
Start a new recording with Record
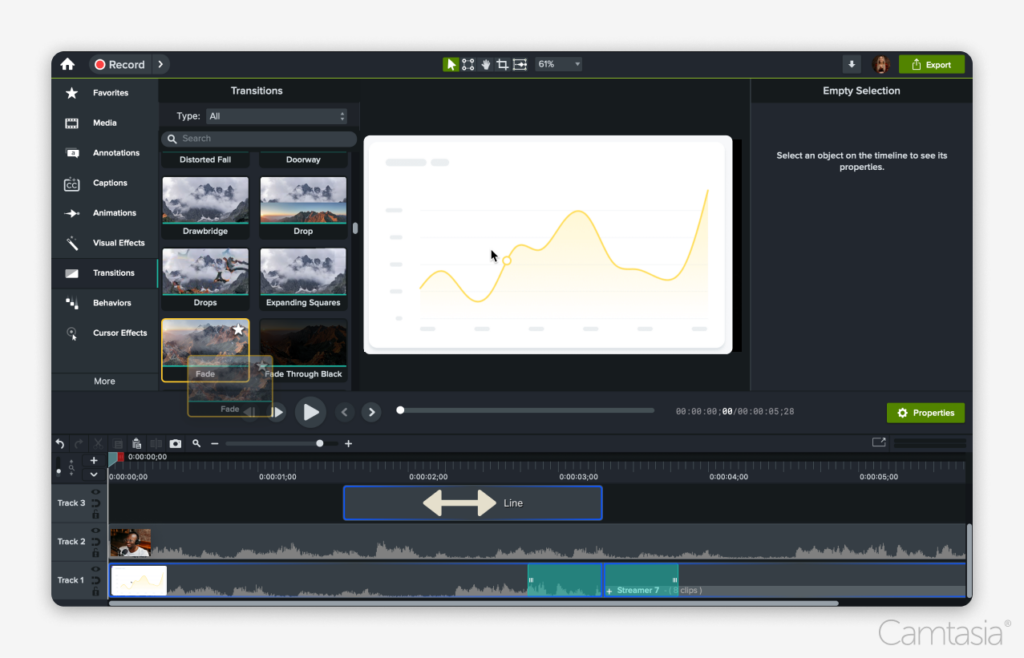click(120, 64)
